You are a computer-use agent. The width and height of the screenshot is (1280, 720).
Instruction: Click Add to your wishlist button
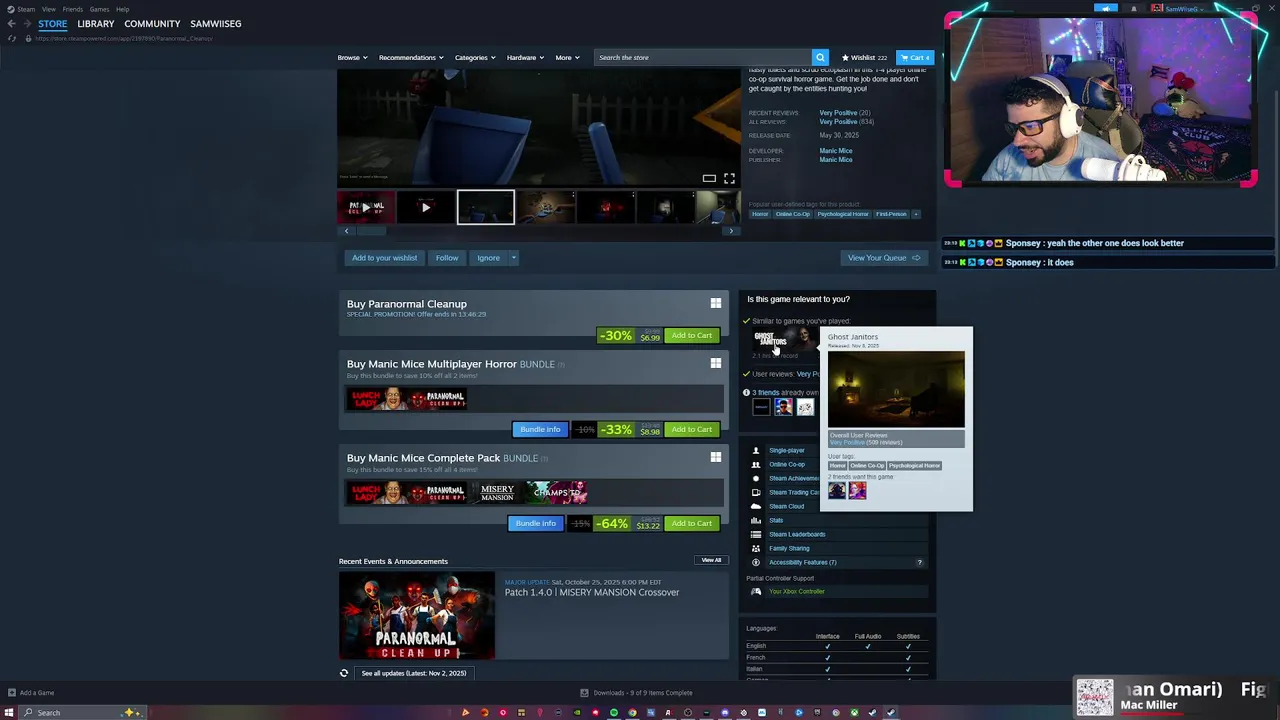coord(384,258)
